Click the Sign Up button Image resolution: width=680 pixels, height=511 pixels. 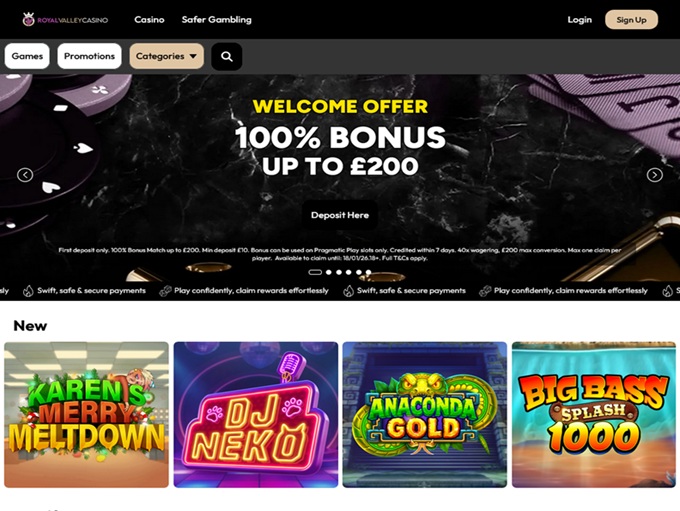click(x=631, y=20)
